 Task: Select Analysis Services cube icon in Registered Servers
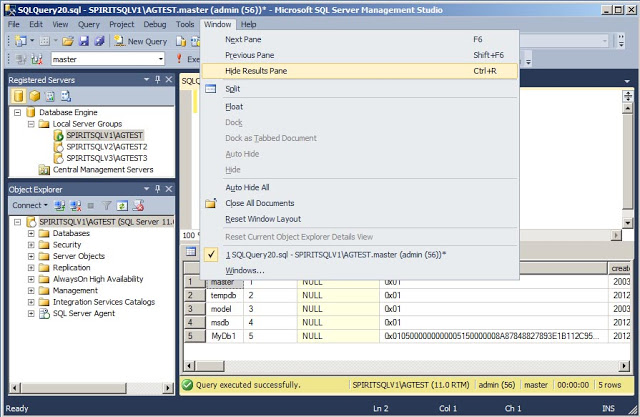tap(35, 96)
